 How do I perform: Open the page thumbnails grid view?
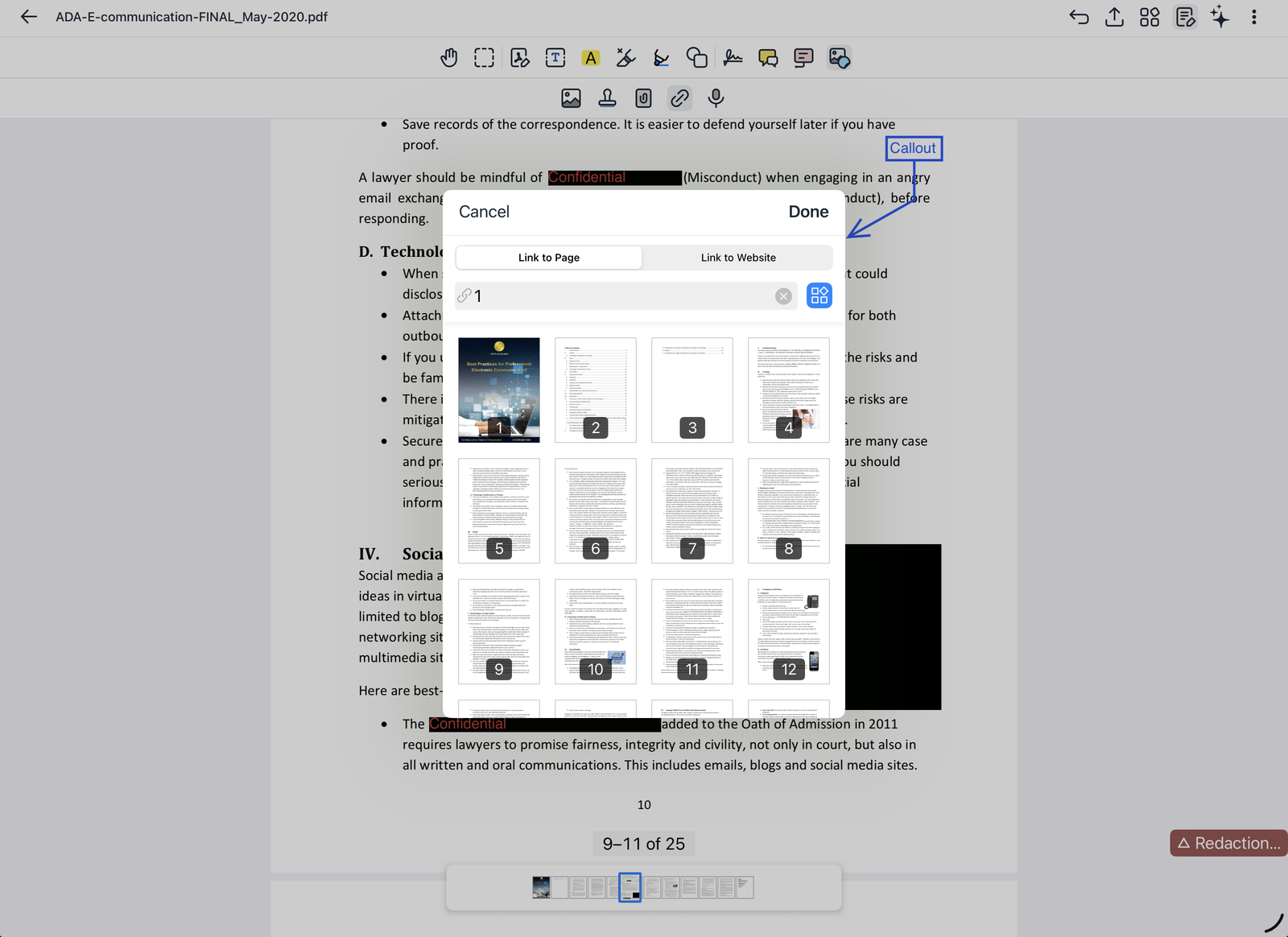(x=1150, y=17)
